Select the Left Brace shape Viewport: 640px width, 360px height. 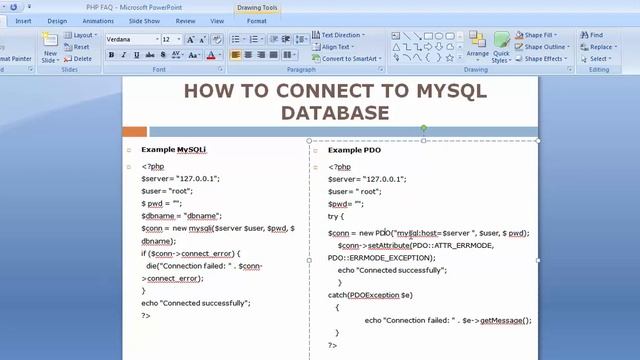[428, 58]
